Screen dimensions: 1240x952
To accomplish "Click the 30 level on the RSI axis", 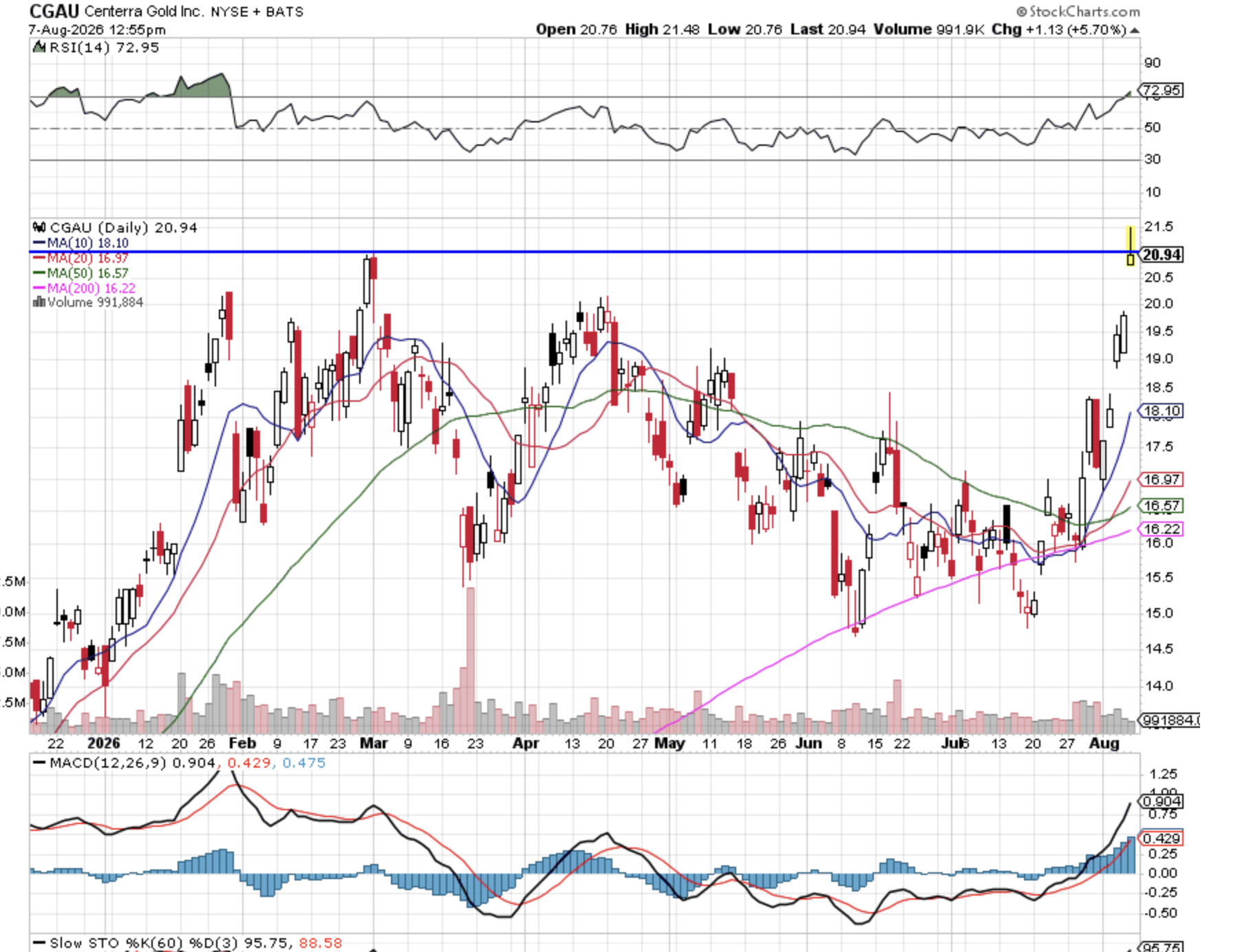I will tap(1152, 159).
